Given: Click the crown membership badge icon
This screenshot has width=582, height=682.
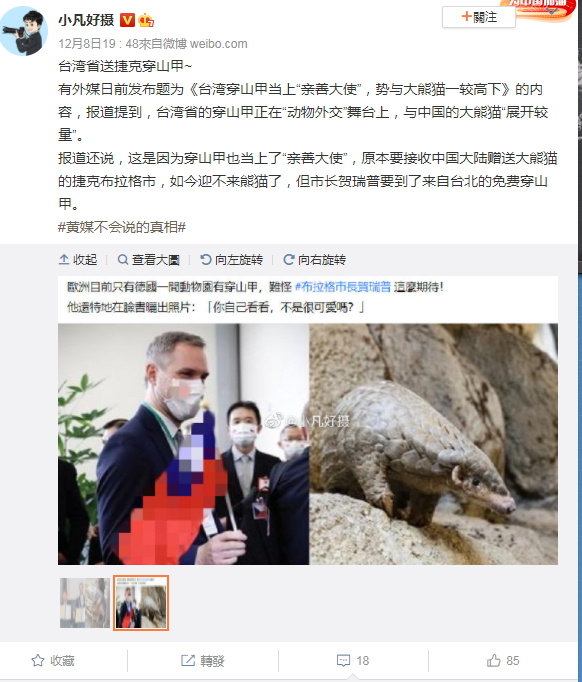Looking at the screenshot, I should pos(146,20).
